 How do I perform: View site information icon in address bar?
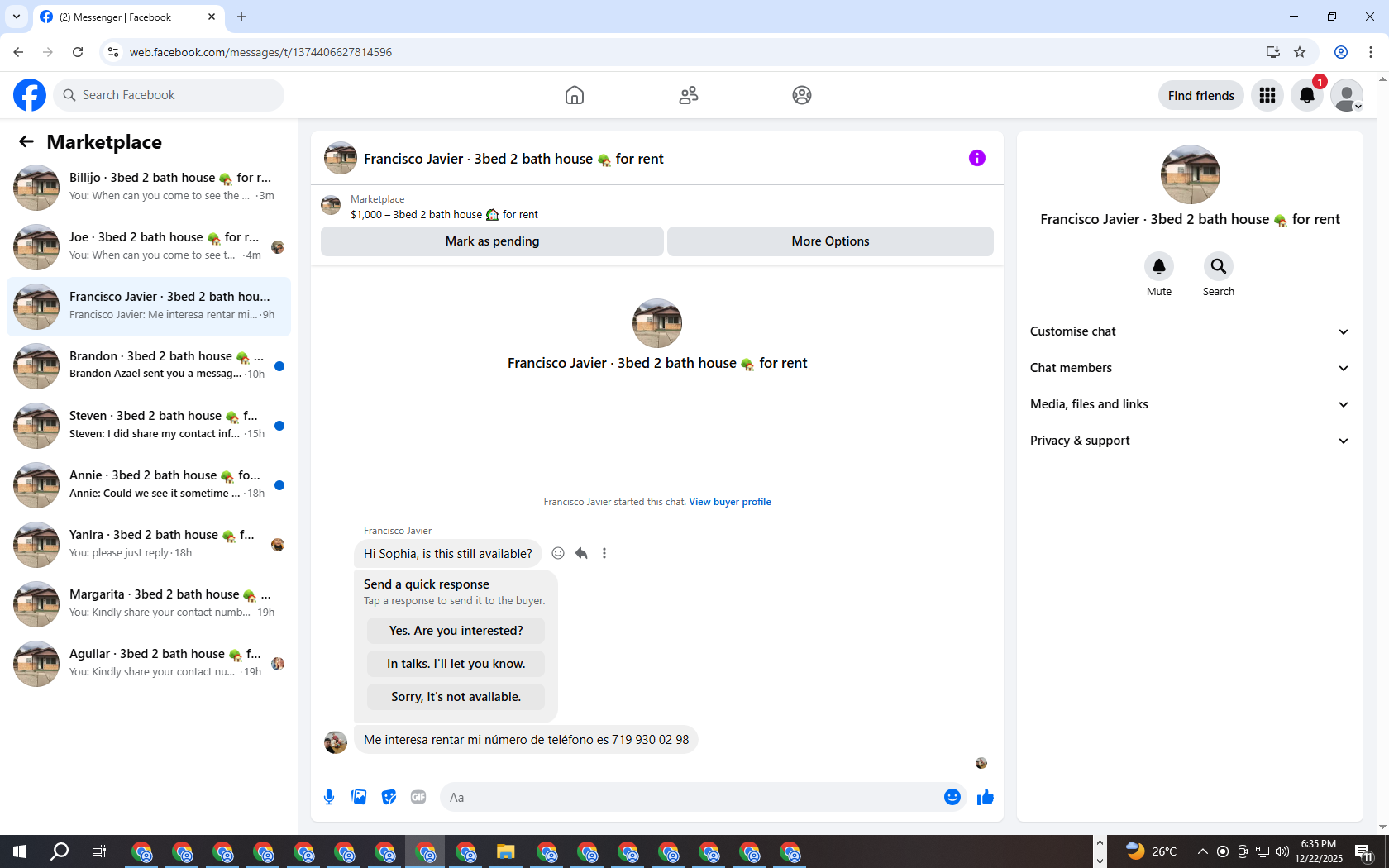(113, 52)
